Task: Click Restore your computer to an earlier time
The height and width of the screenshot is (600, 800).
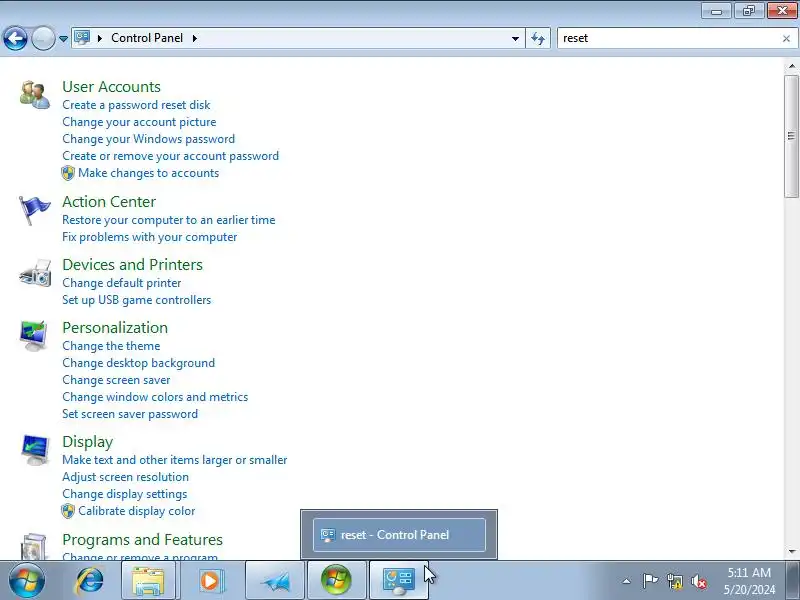Action: coord(169,220)
